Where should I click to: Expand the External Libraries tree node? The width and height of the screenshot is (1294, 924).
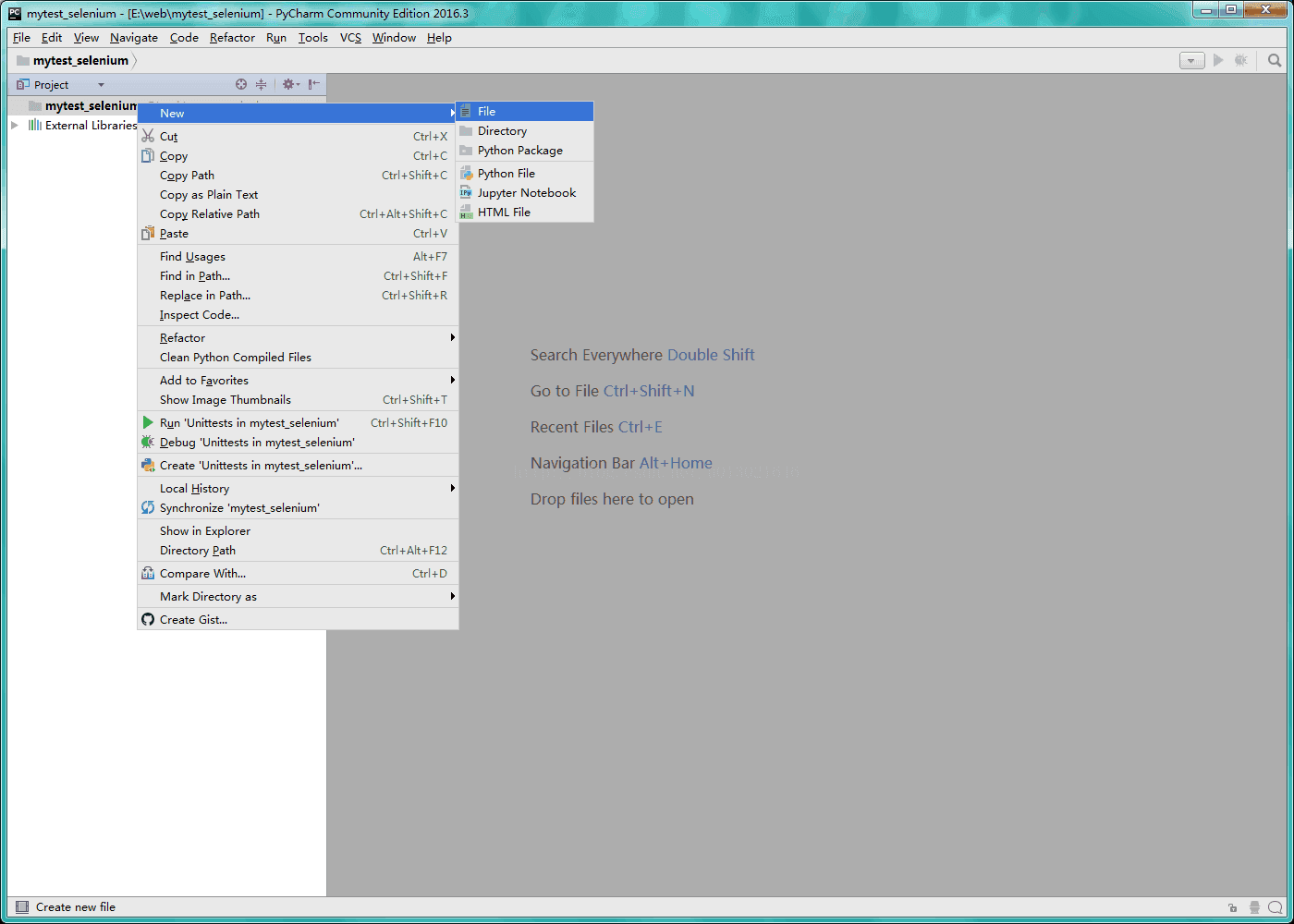coord(15,125)
